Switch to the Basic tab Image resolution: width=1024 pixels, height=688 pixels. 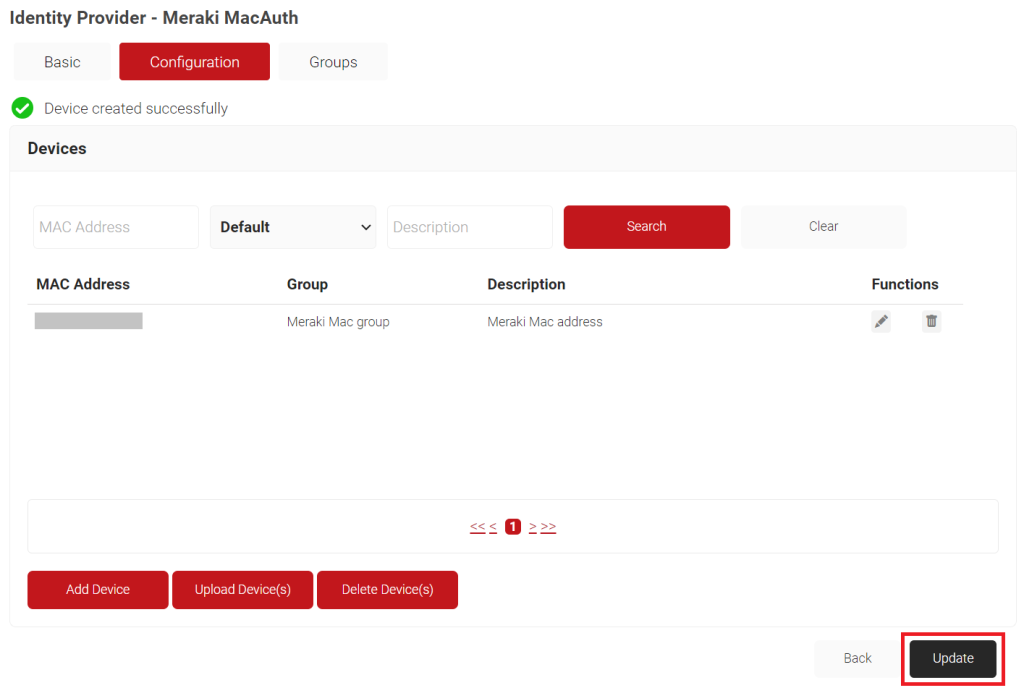pyautogui.click(x=62, y=61)
